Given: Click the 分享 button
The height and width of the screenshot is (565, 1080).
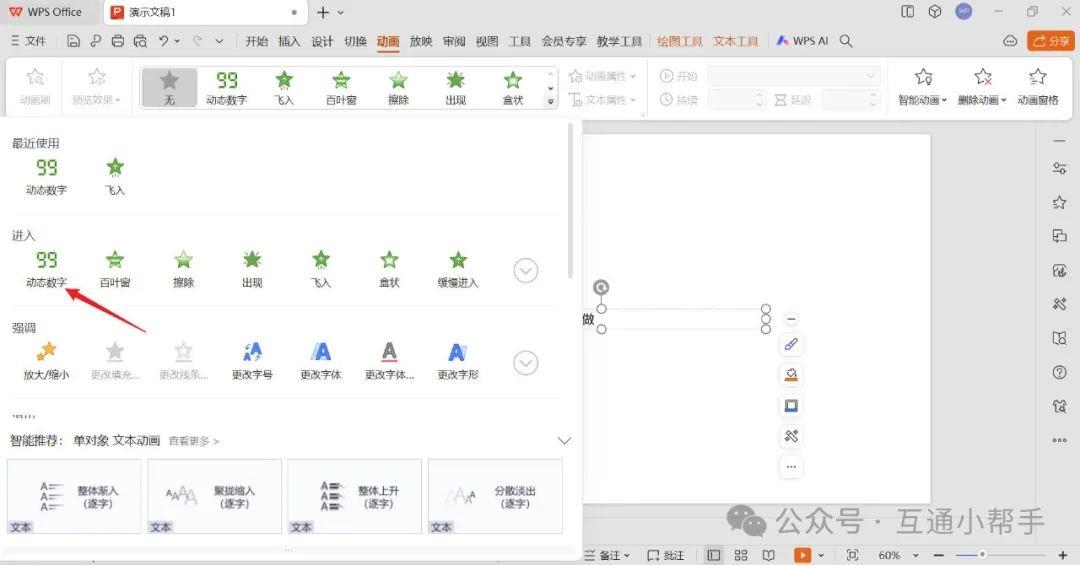Looking at the screenshot, I should 1051,41.
